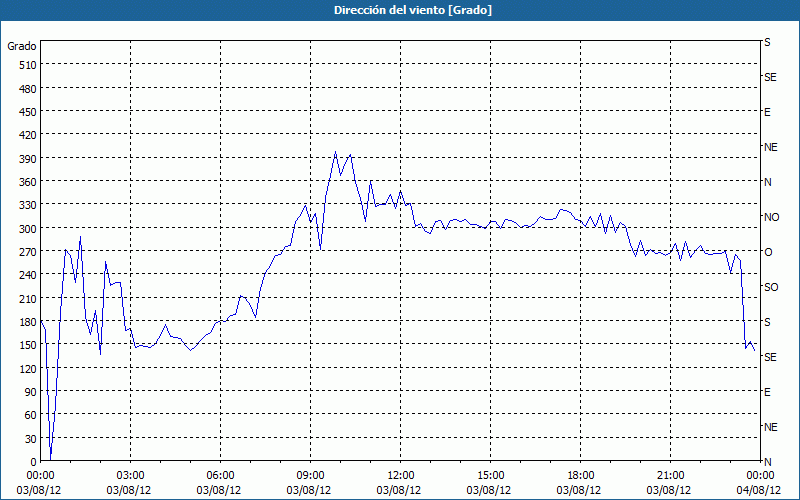The width and height of the screenshot is (800, 500).
Task: Pick the 360 label on the degree axis
Action: (29, 182)
